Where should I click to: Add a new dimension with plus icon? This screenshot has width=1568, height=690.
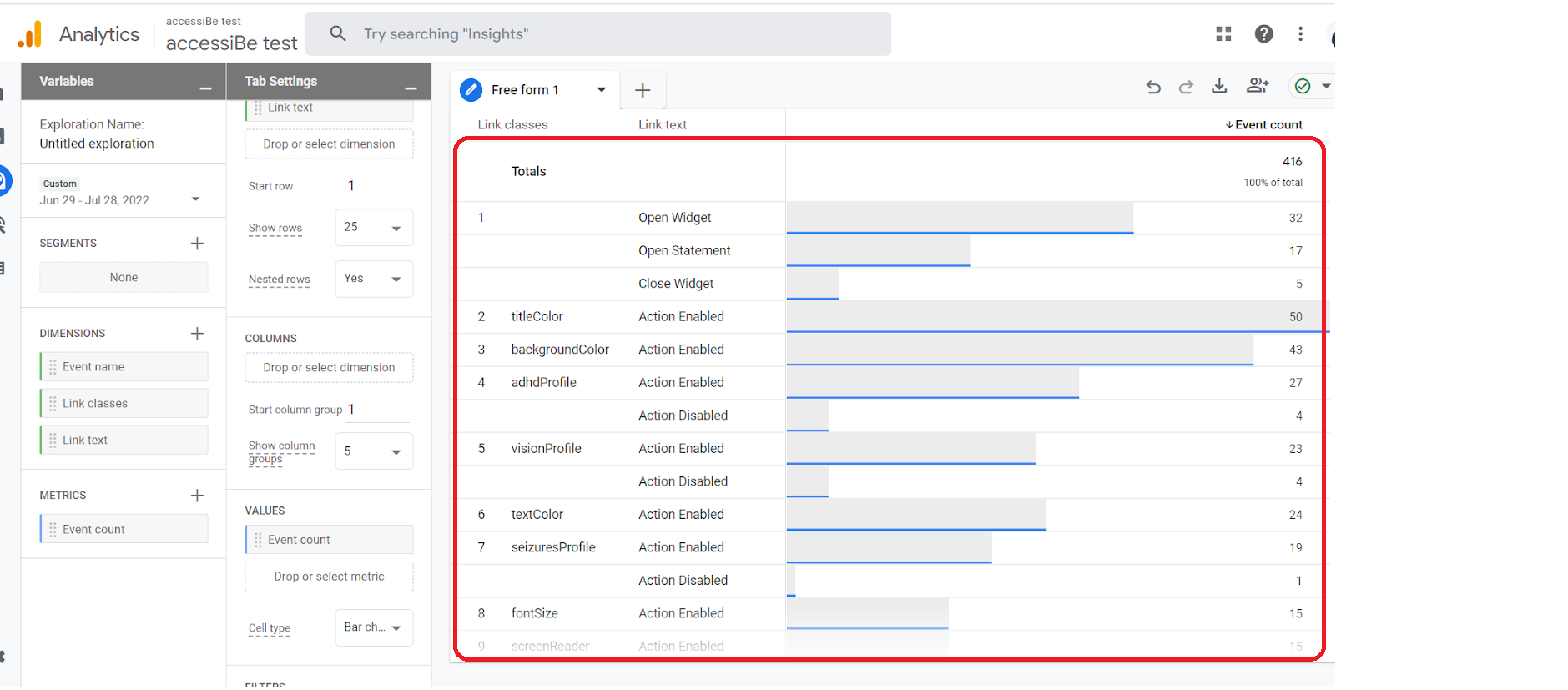tap(197, 334)
